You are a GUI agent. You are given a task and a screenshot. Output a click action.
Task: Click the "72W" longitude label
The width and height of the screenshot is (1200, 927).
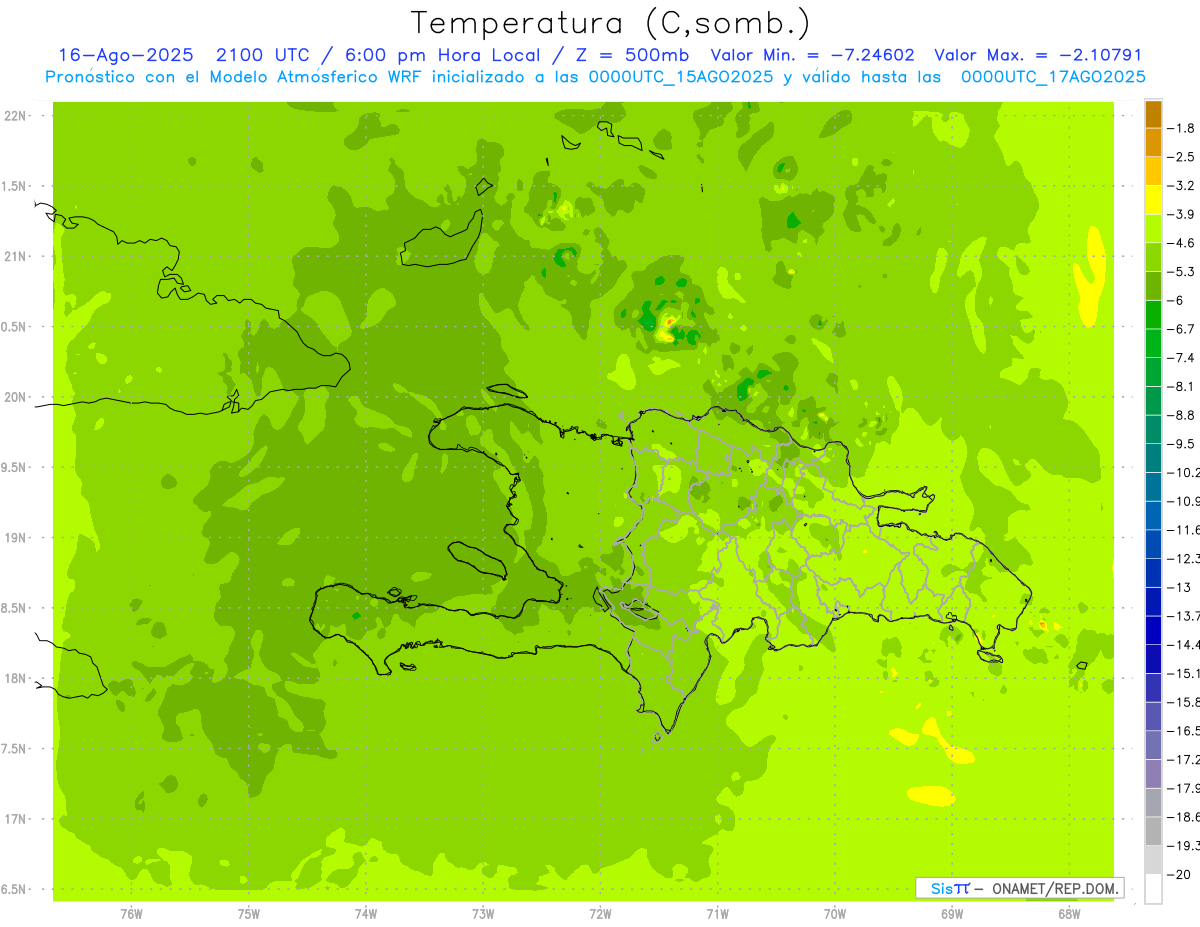(x=600, y=914)
